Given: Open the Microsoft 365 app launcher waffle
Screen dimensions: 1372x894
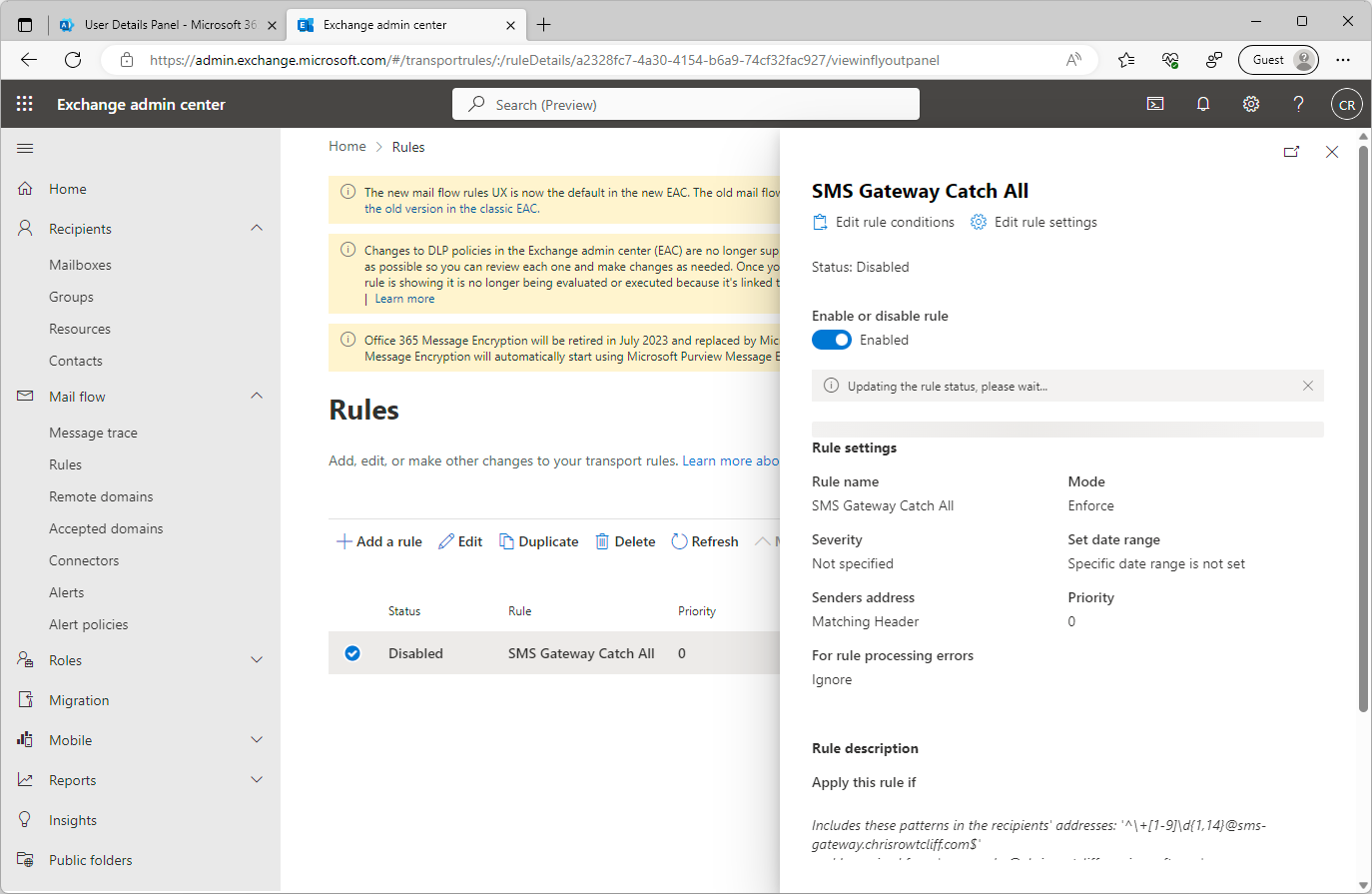Looking at the screenshot, I should click(24, 103).
